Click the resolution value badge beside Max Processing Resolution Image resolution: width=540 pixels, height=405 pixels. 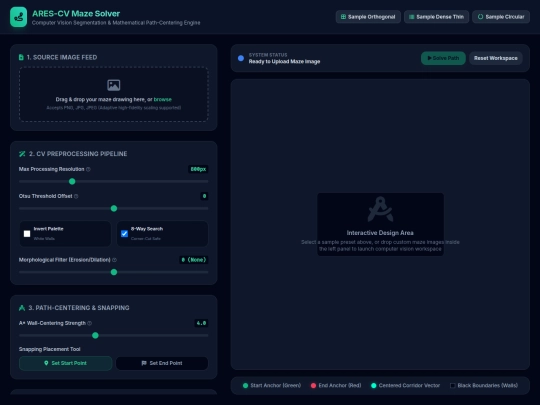198,169
